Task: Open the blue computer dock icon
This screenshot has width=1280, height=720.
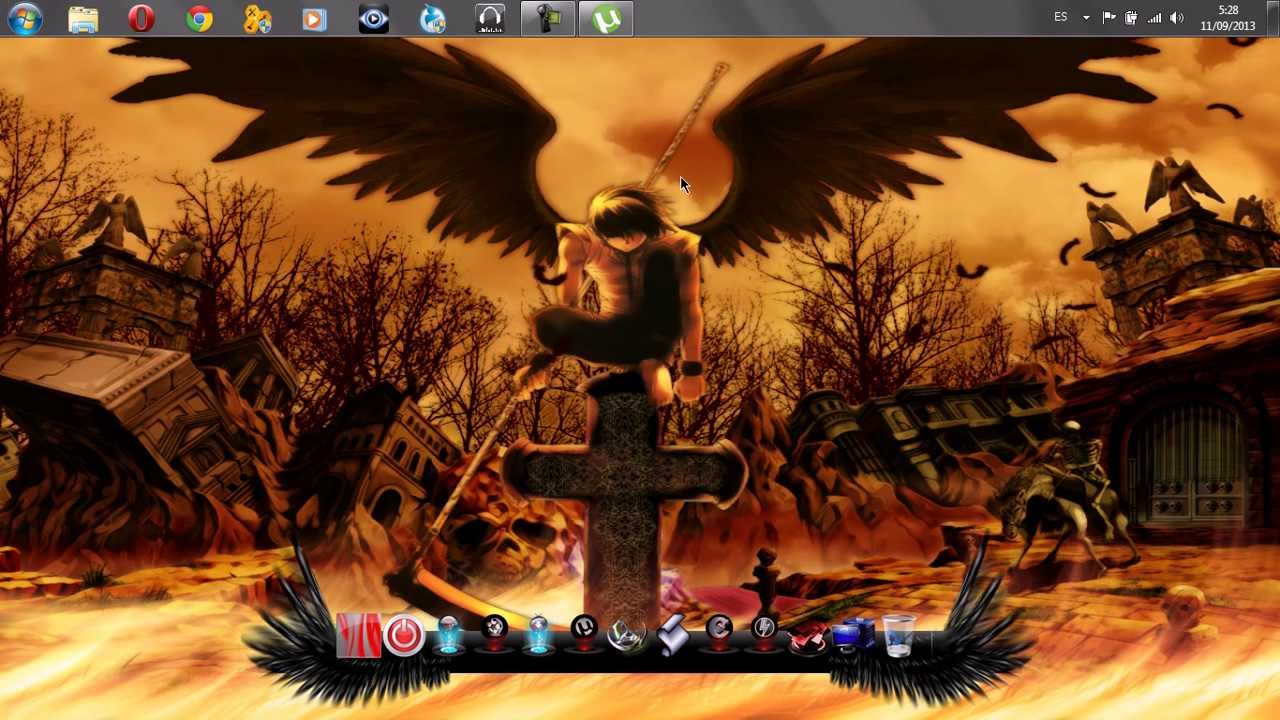Action: pyautogui.click(x=853, y=636)
